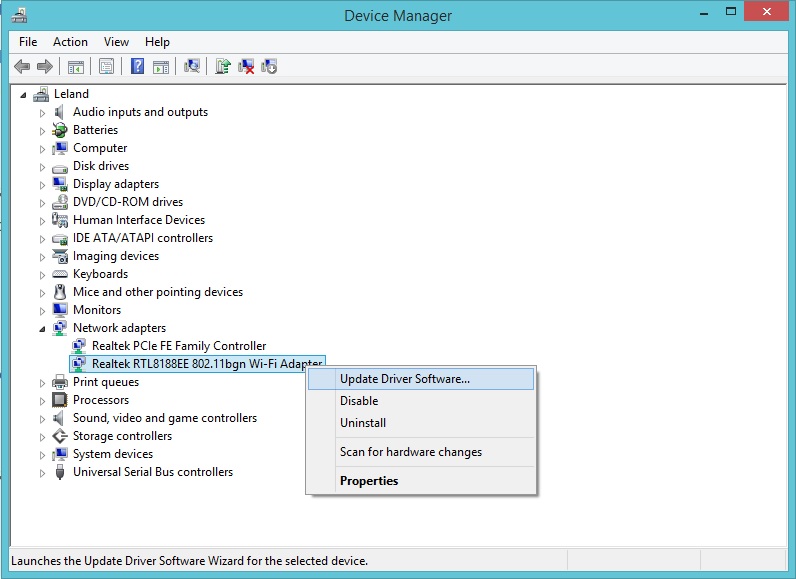Select IDE ATA/ATAPI controllers label
Screen dimensions: 796x579
tap(143, 238)
